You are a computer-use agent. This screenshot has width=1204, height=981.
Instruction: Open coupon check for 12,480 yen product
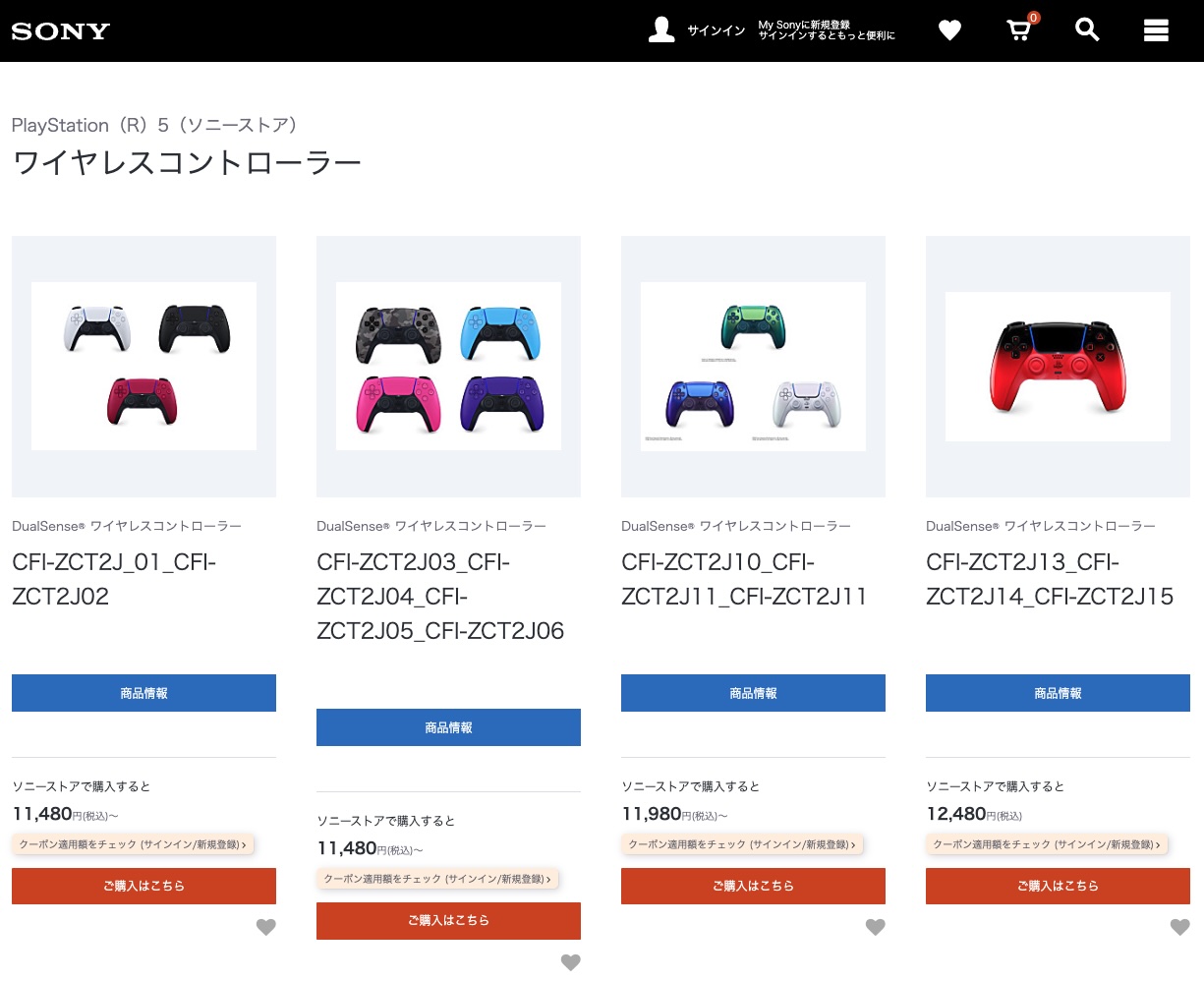click(1047, 844)
